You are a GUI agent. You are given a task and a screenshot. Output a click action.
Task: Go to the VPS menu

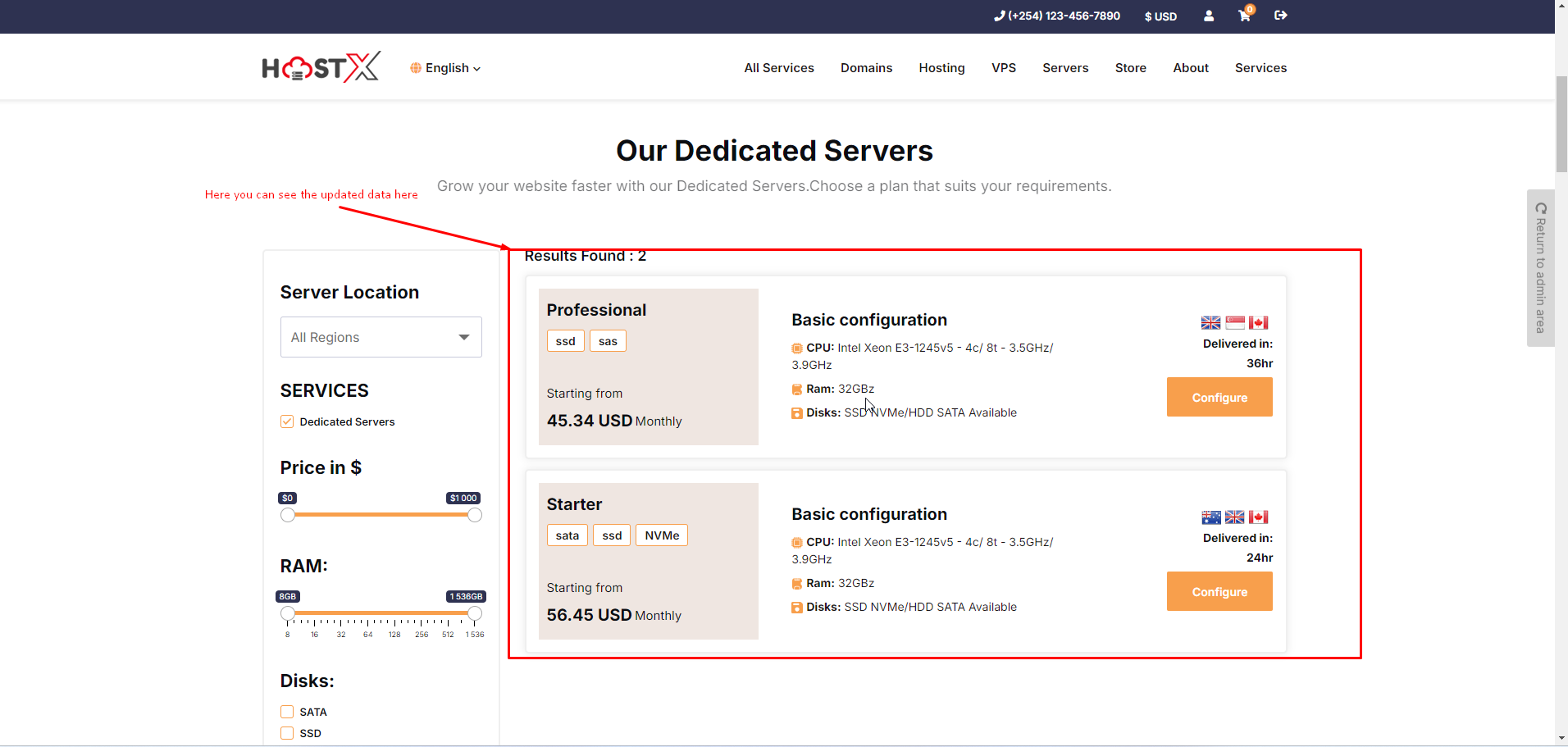click(x=1003, y=68)
